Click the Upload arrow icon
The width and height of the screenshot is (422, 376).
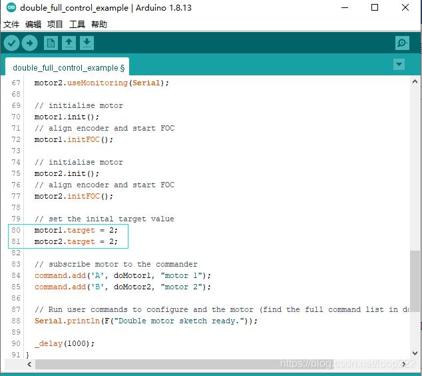pos(30,43)
